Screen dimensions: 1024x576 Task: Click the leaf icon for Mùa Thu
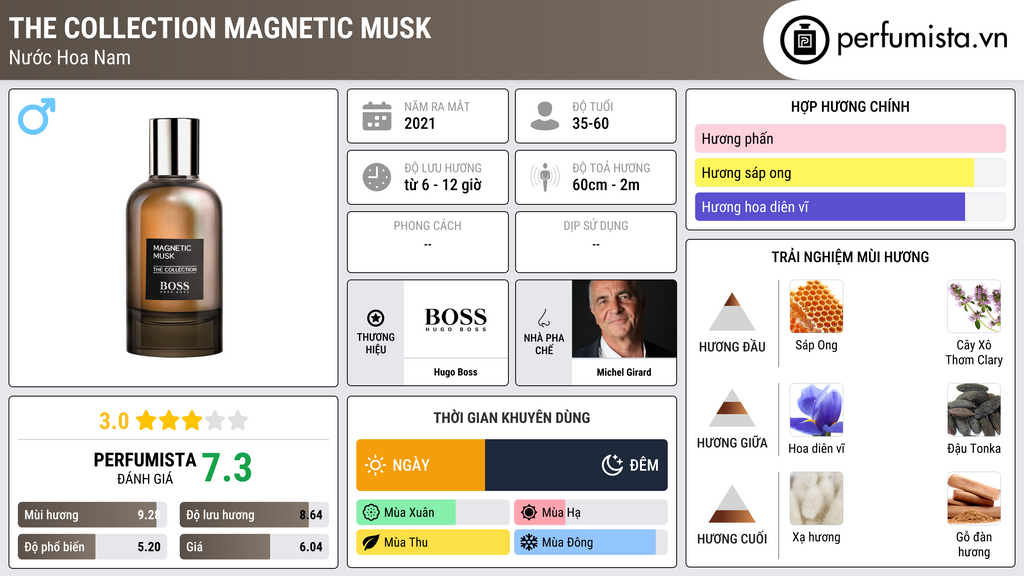pyautogui.click(x=371, y=542)
